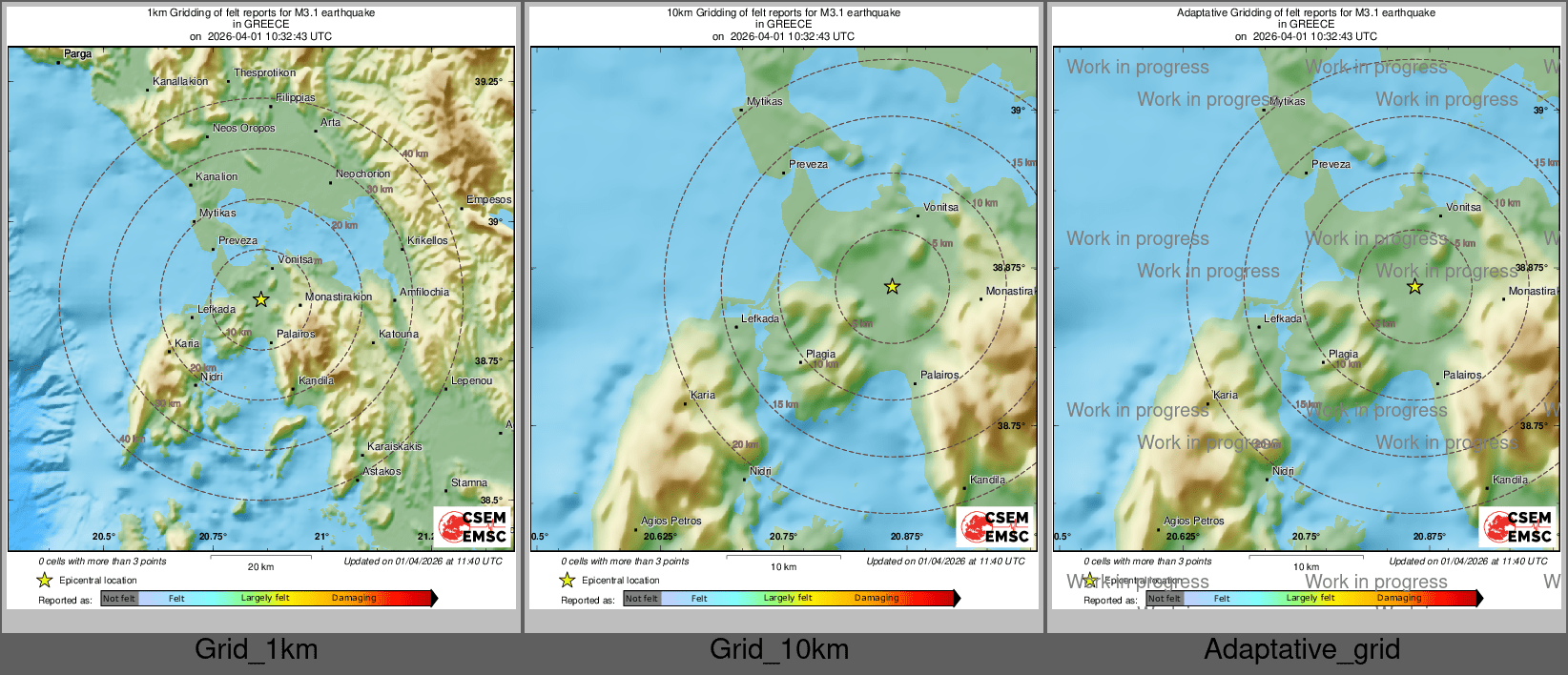The width and height of the screenshot is (1568, 675).
Task: Click the 'Largely felt' section of the Grid_1km legend
Action: (x=265, y=599)
